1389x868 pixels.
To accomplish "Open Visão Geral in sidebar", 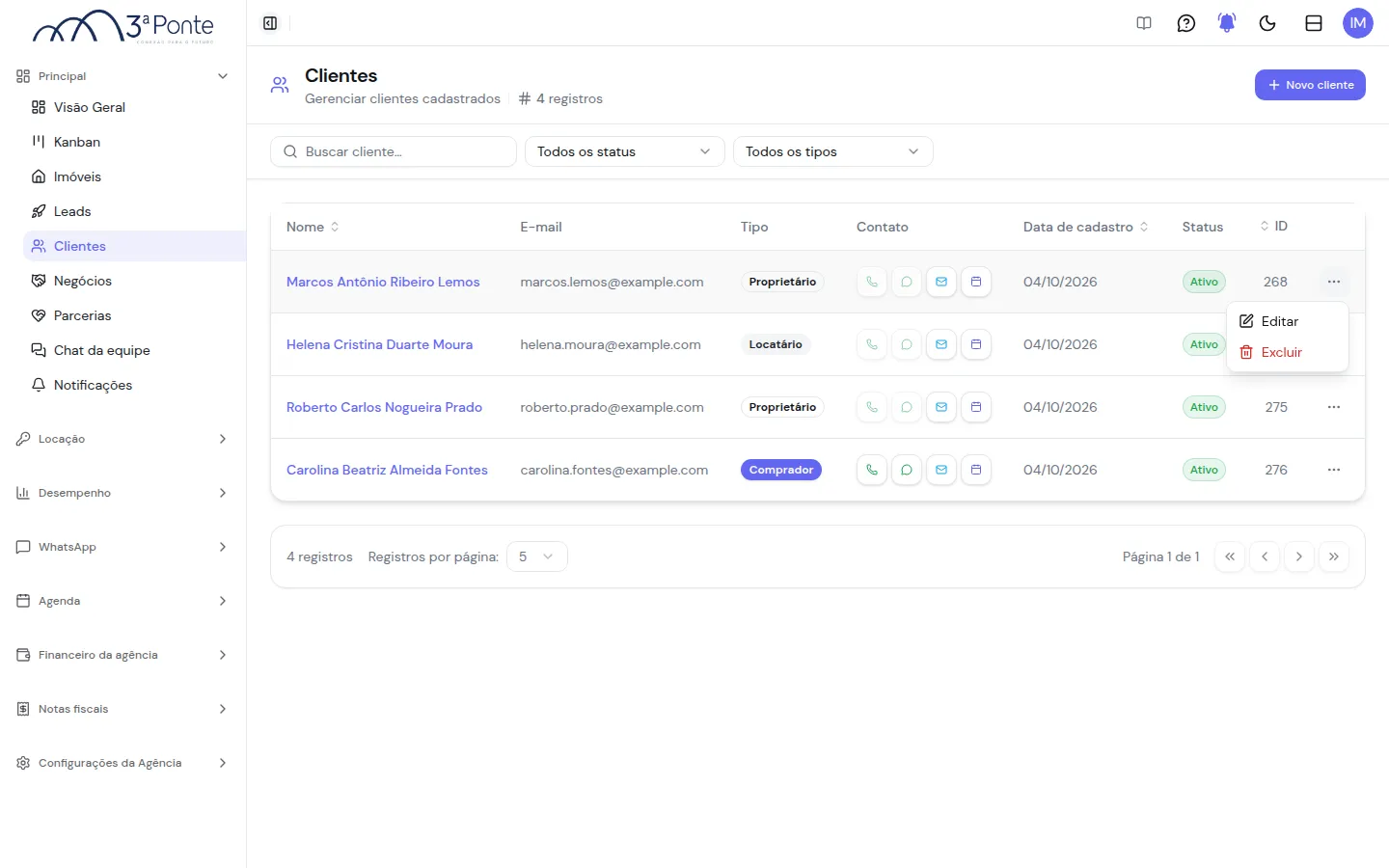I will click(134, 107).
